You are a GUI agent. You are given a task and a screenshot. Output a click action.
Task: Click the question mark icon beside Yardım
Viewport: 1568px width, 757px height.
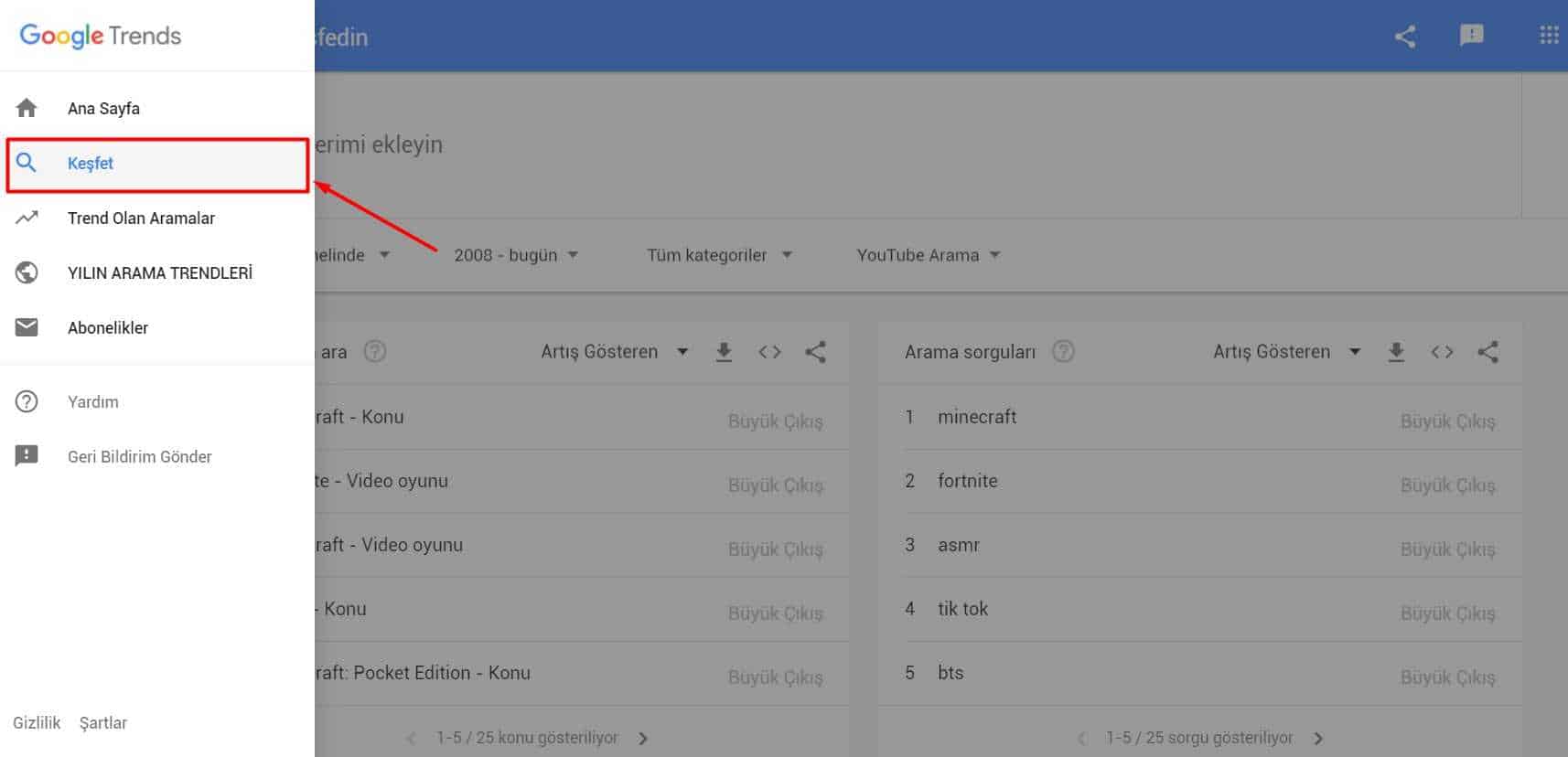coord(27,401)
